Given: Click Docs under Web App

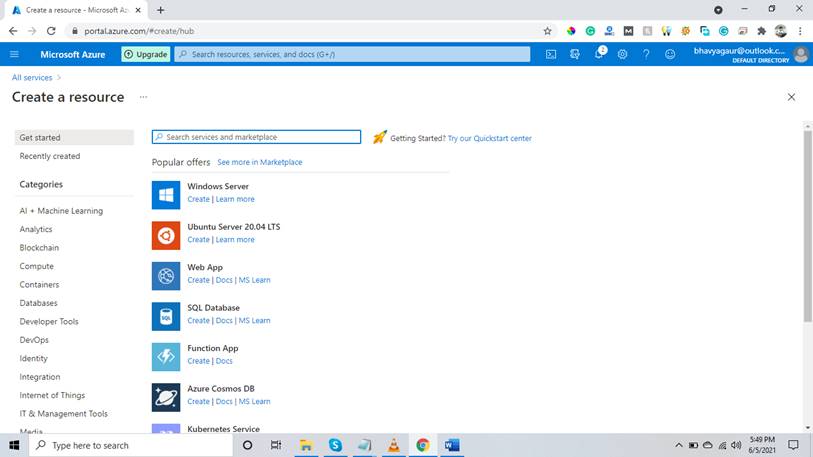Looking at the screenshot, I should click(x=224, y=280).
